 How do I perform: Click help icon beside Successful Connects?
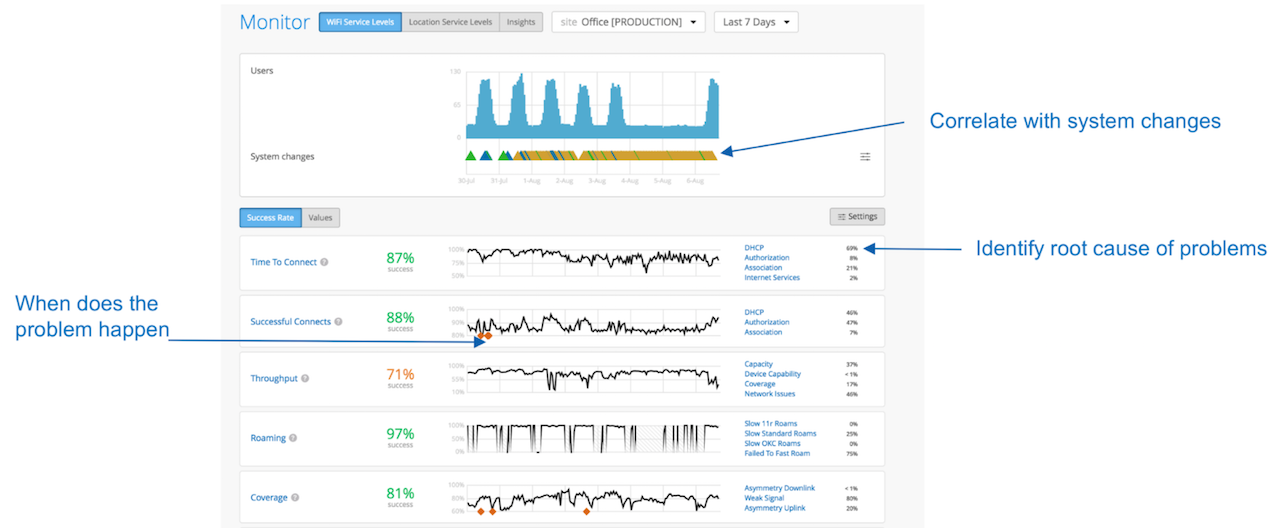tap(339, 322)
